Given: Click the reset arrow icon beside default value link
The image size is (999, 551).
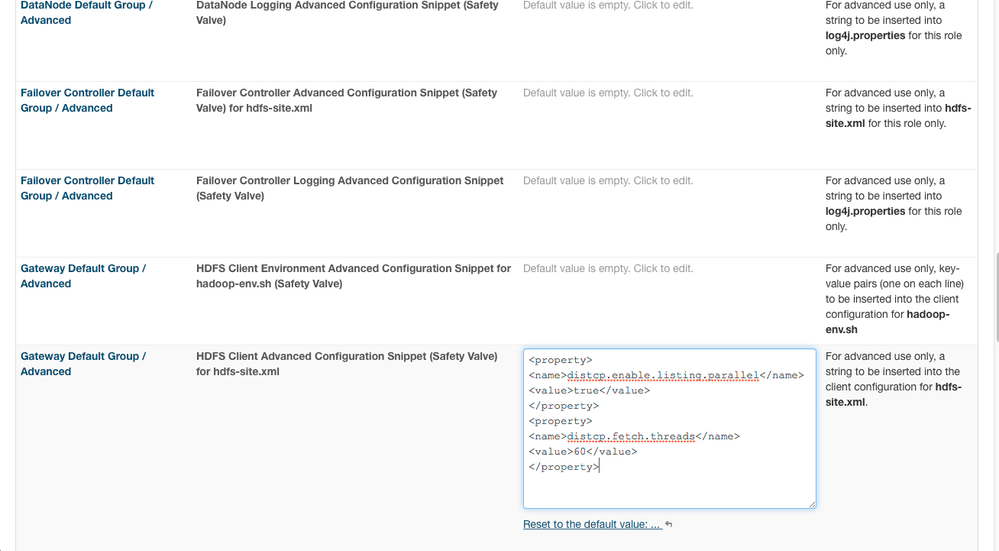Looking at the screenshot, I should pos(669,524).
